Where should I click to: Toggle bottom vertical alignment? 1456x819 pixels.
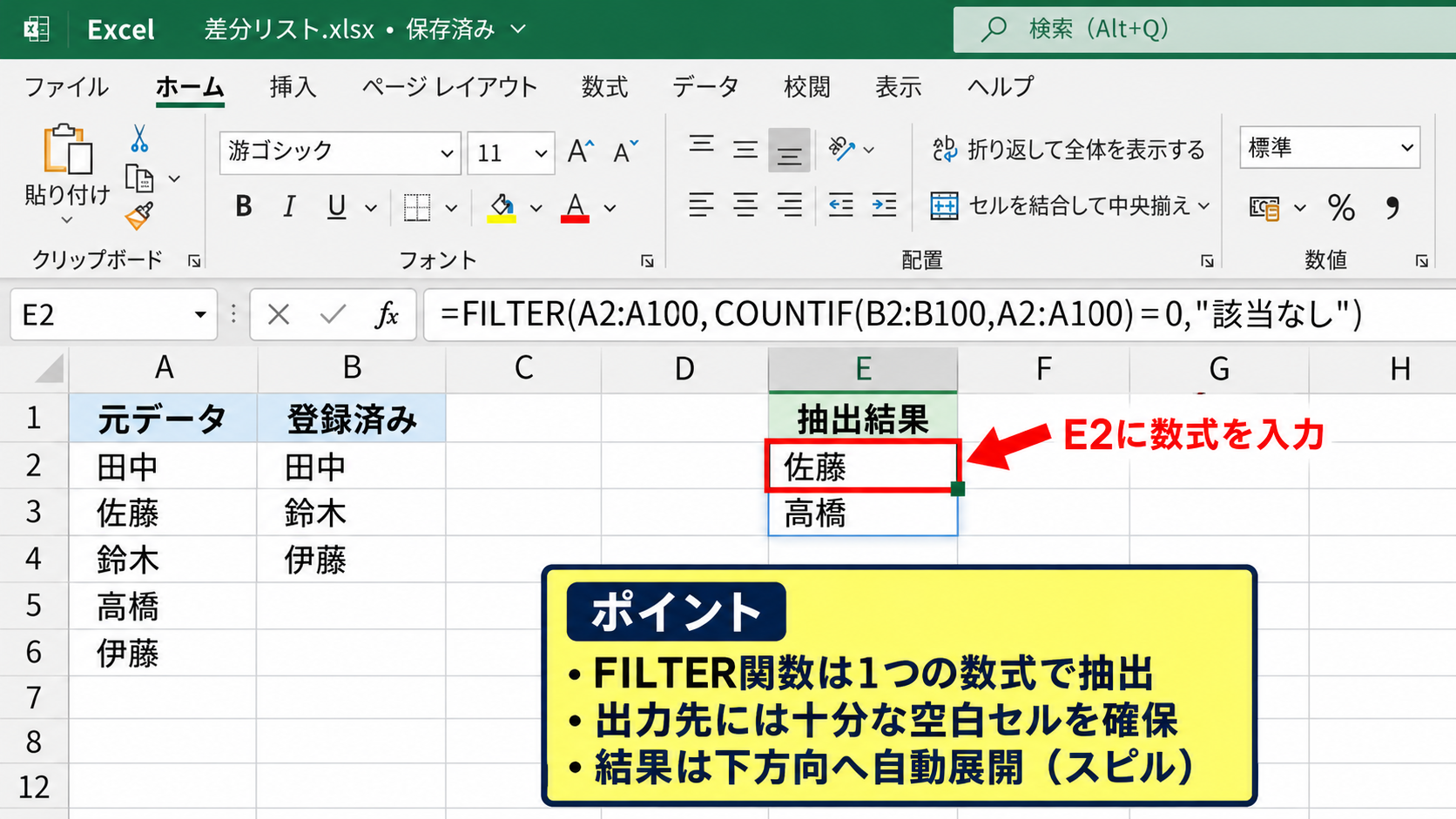click(x=789, y=151)
